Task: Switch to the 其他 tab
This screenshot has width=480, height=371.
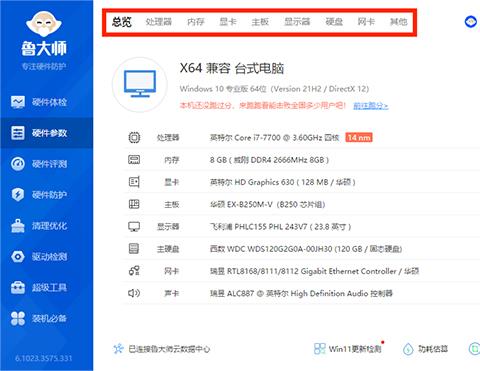Action: (398, 22)
